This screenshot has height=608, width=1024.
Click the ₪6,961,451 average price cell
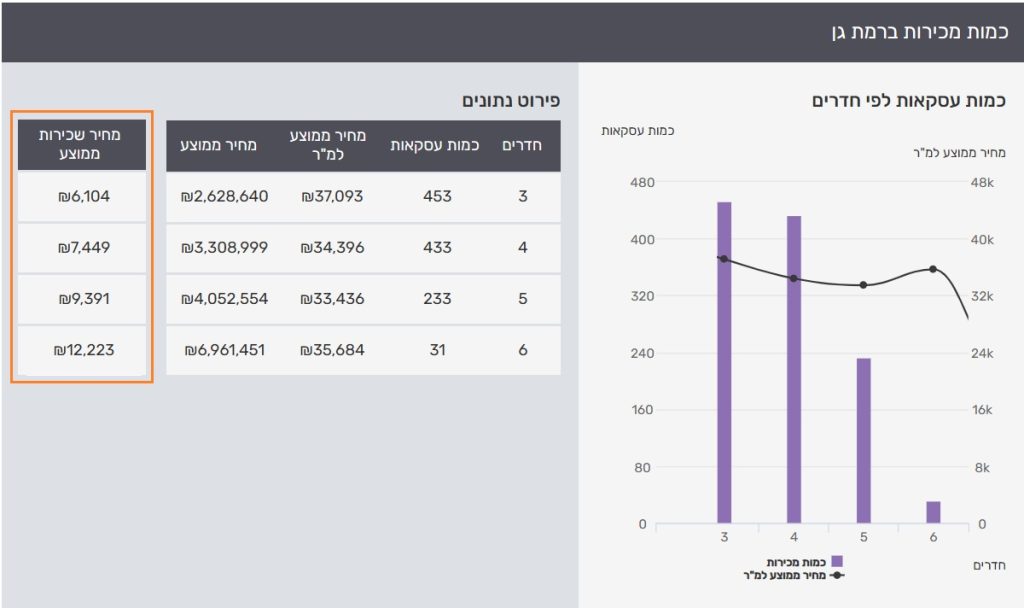[224, 350]
